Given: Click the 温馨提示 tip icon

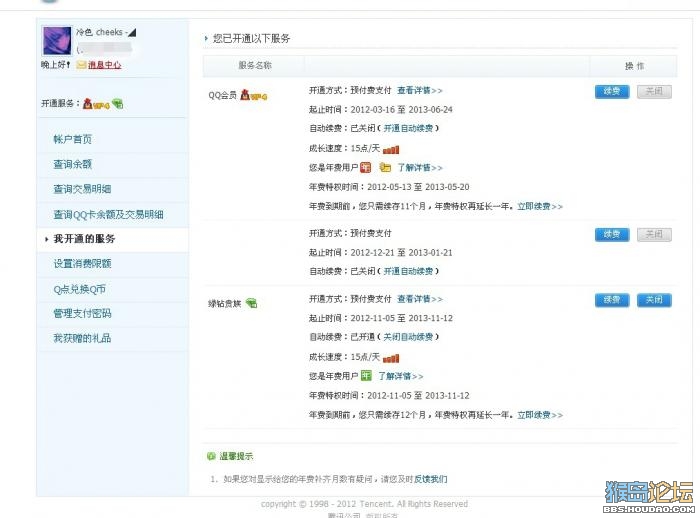Looking at the screenshot, I should coord(211,456).
